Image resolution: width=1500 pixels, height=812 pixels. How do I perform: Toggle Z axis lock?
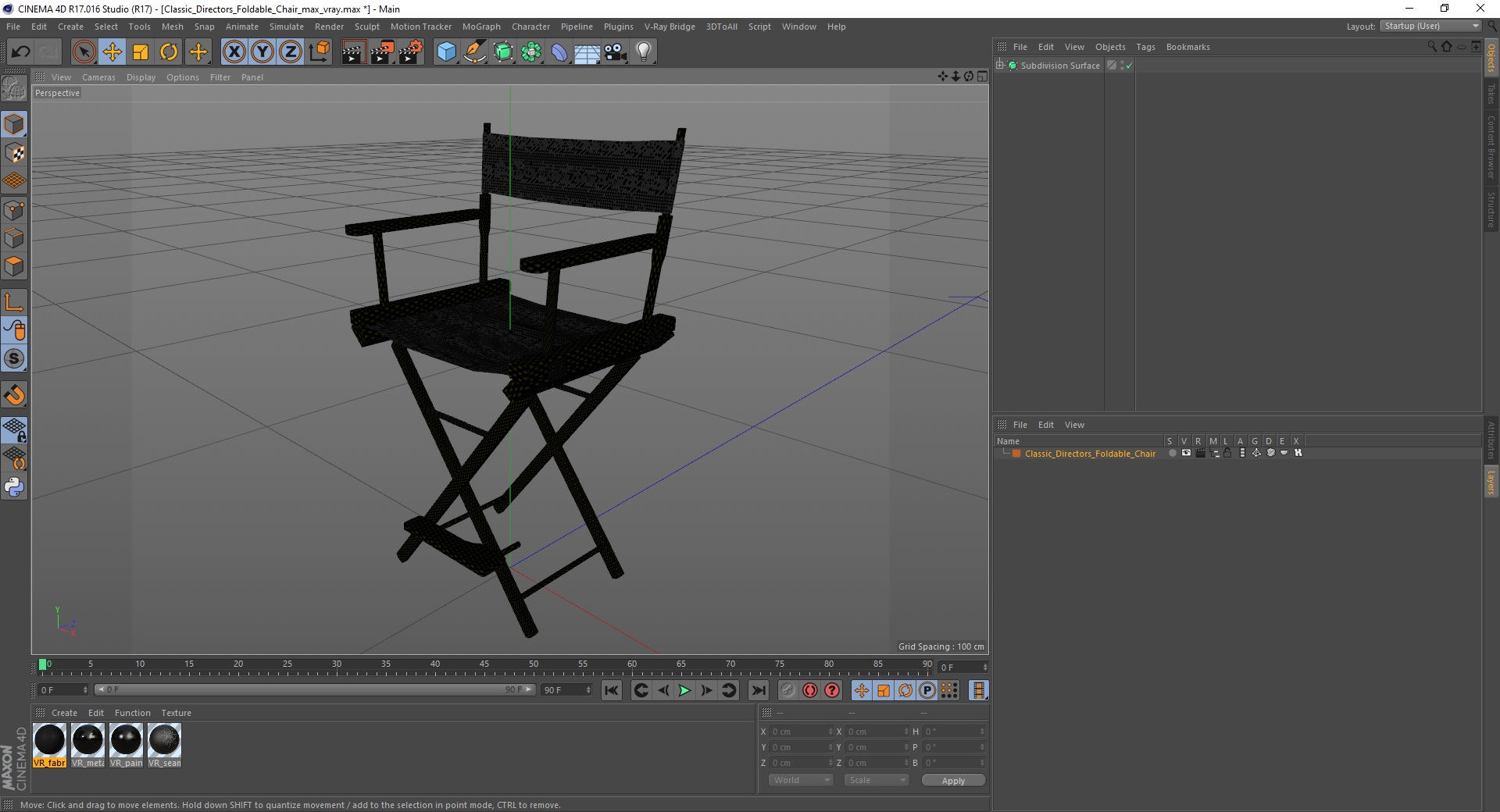[x=291, y=52]
